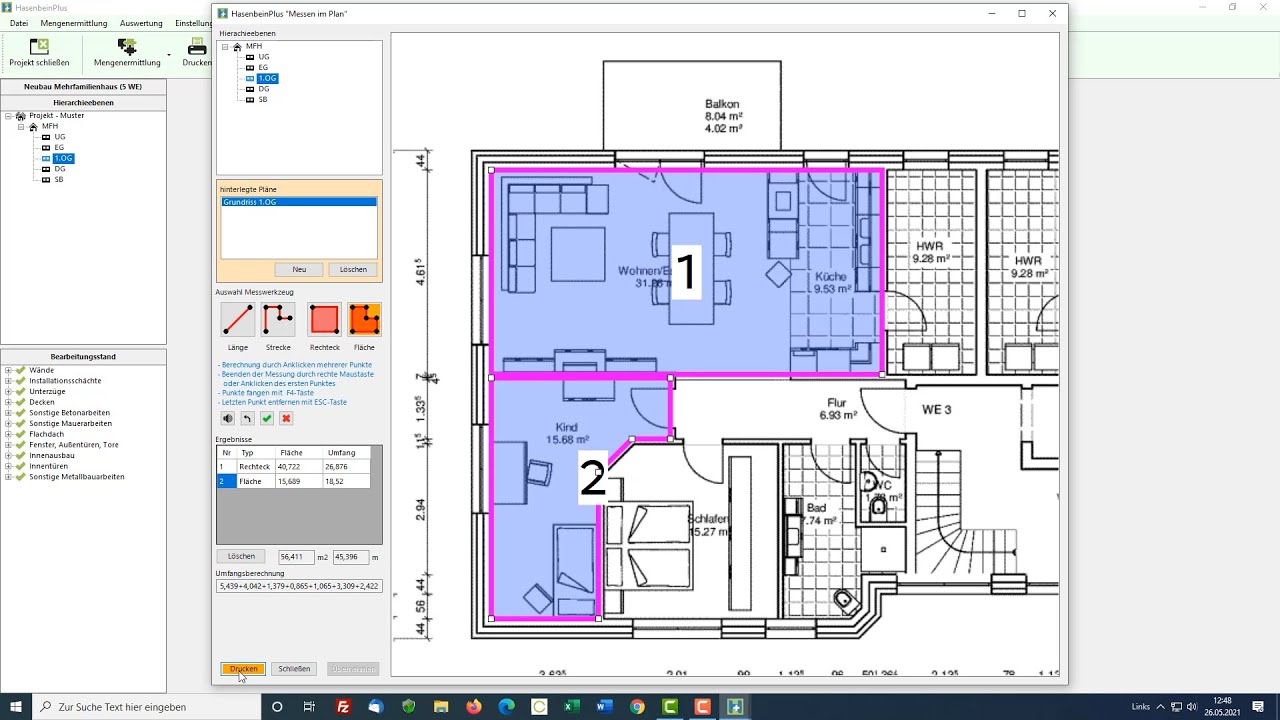Expand the Flachdach entry

pos(8,434)
